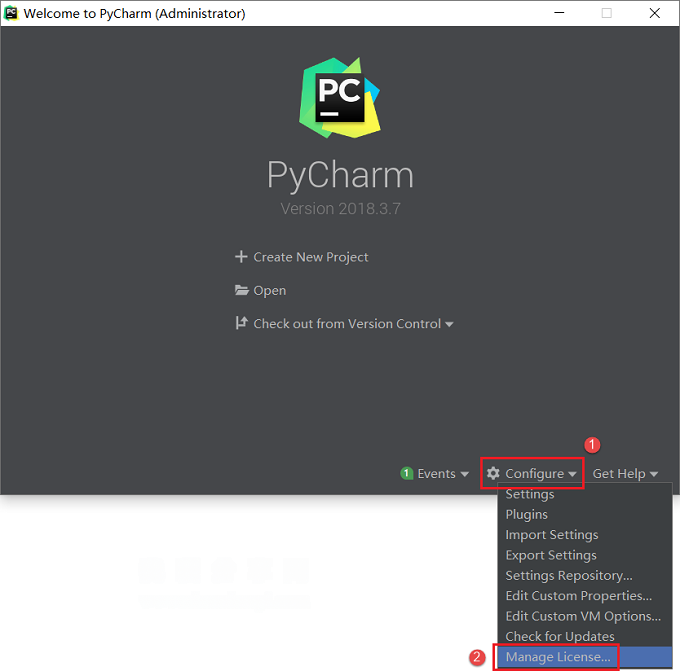Click the PyCharm logo in the center
The width and height of the screenshot is (680, 671).
point(340,98)
